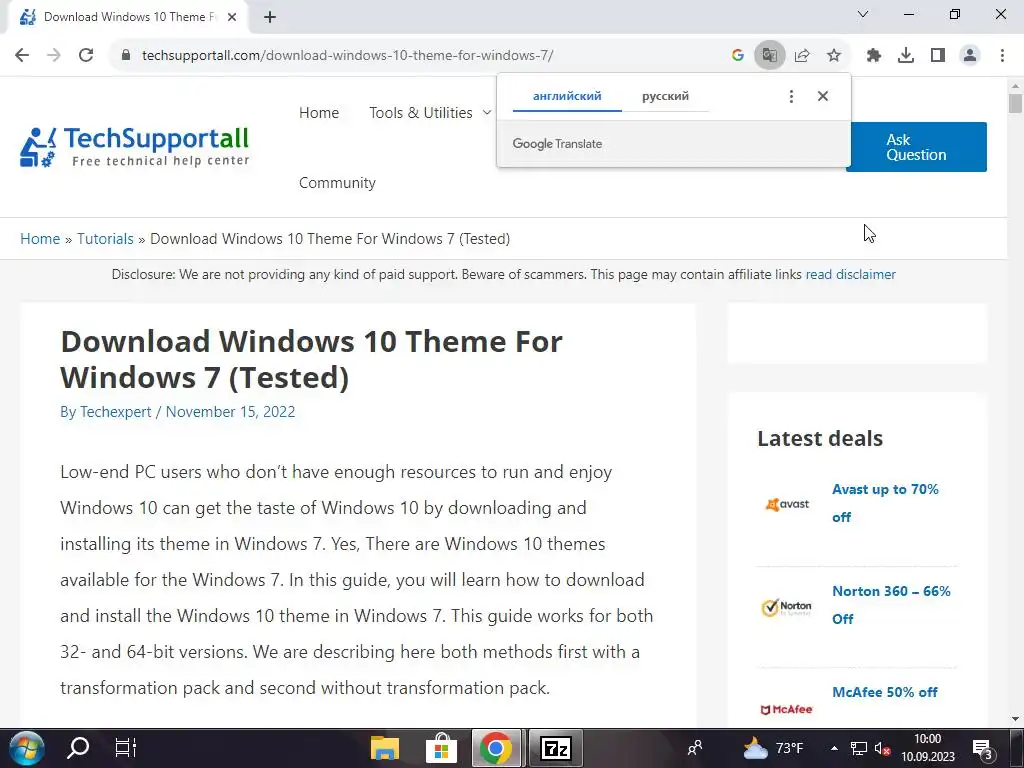1024x768 pixels.
Task: Open the Windows Start button
Action: coord(26,748)
